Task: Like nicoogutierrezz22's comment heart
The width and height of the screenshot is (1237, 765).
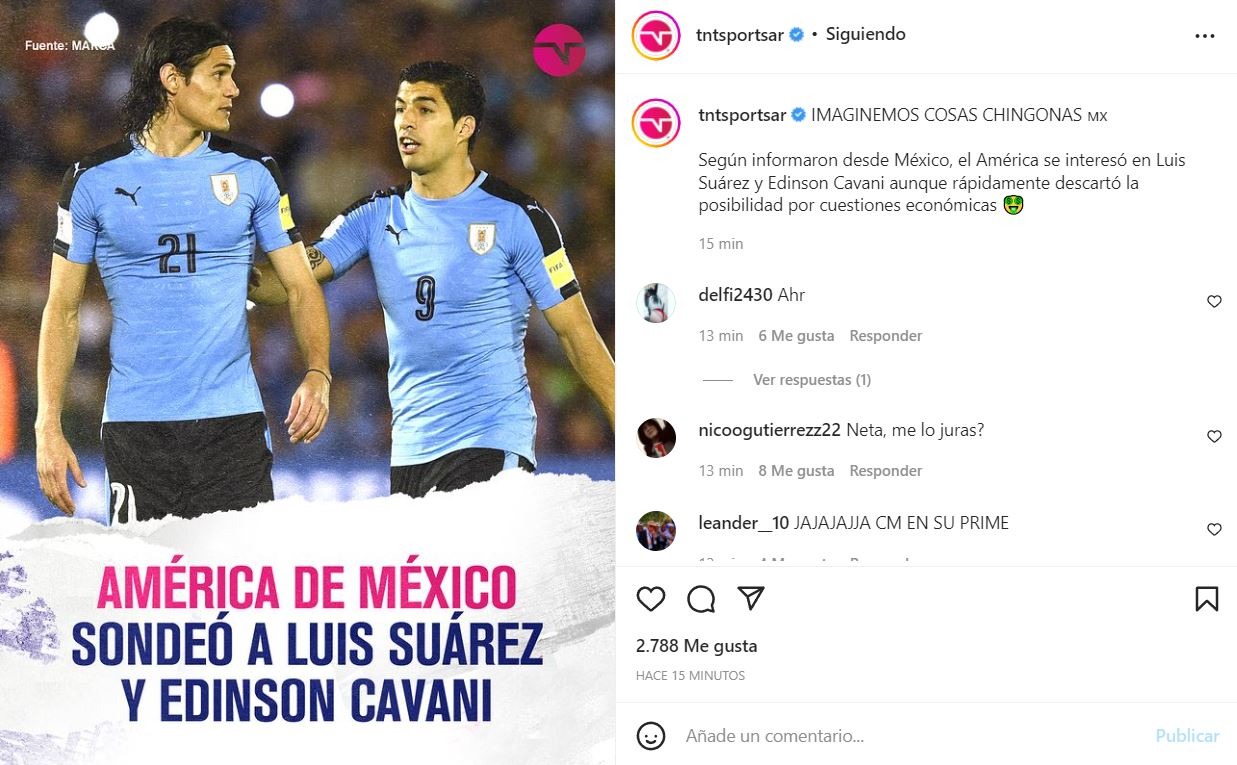Action: click(1214, 436)
